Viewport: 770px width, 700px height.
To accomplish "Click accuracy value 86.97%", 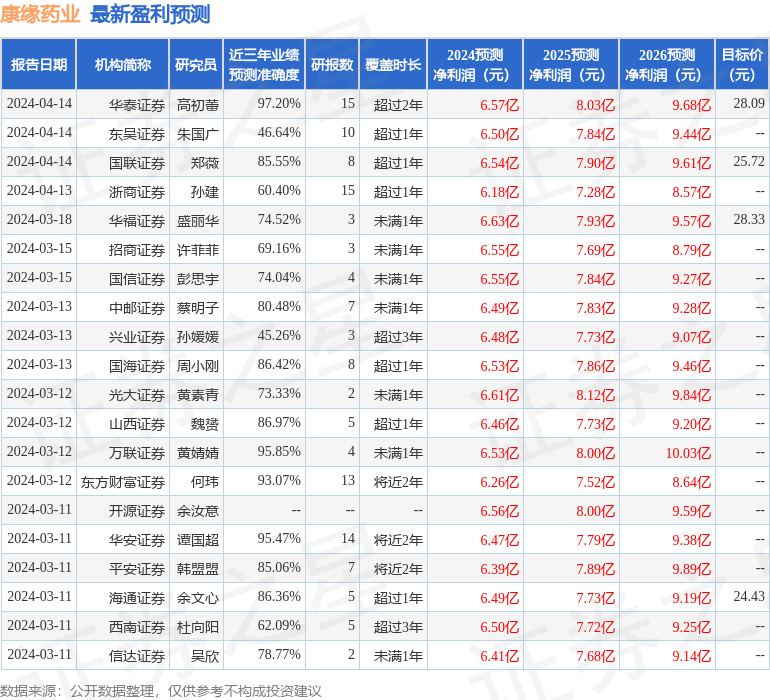I will 279,422.
